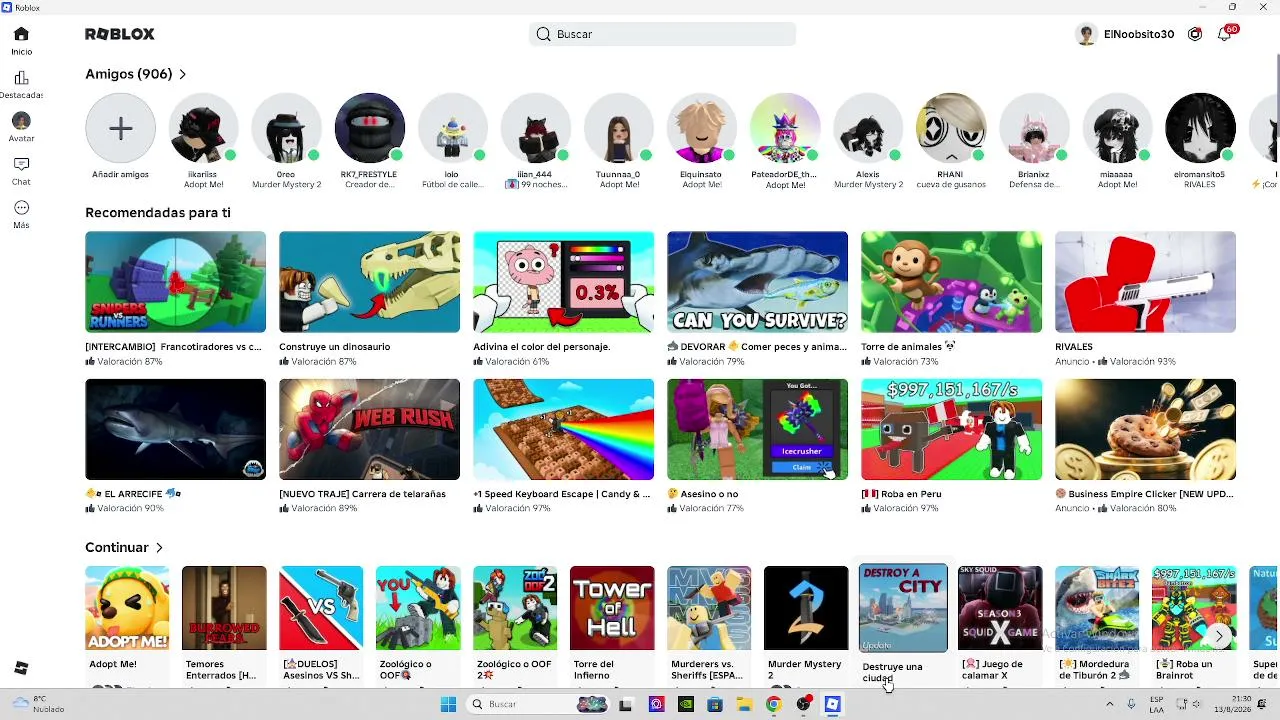This screenshot has width=1280, height=720.
Task: Open the RIVALES sponsored game thumbnail
Action: click(1145, 282)
